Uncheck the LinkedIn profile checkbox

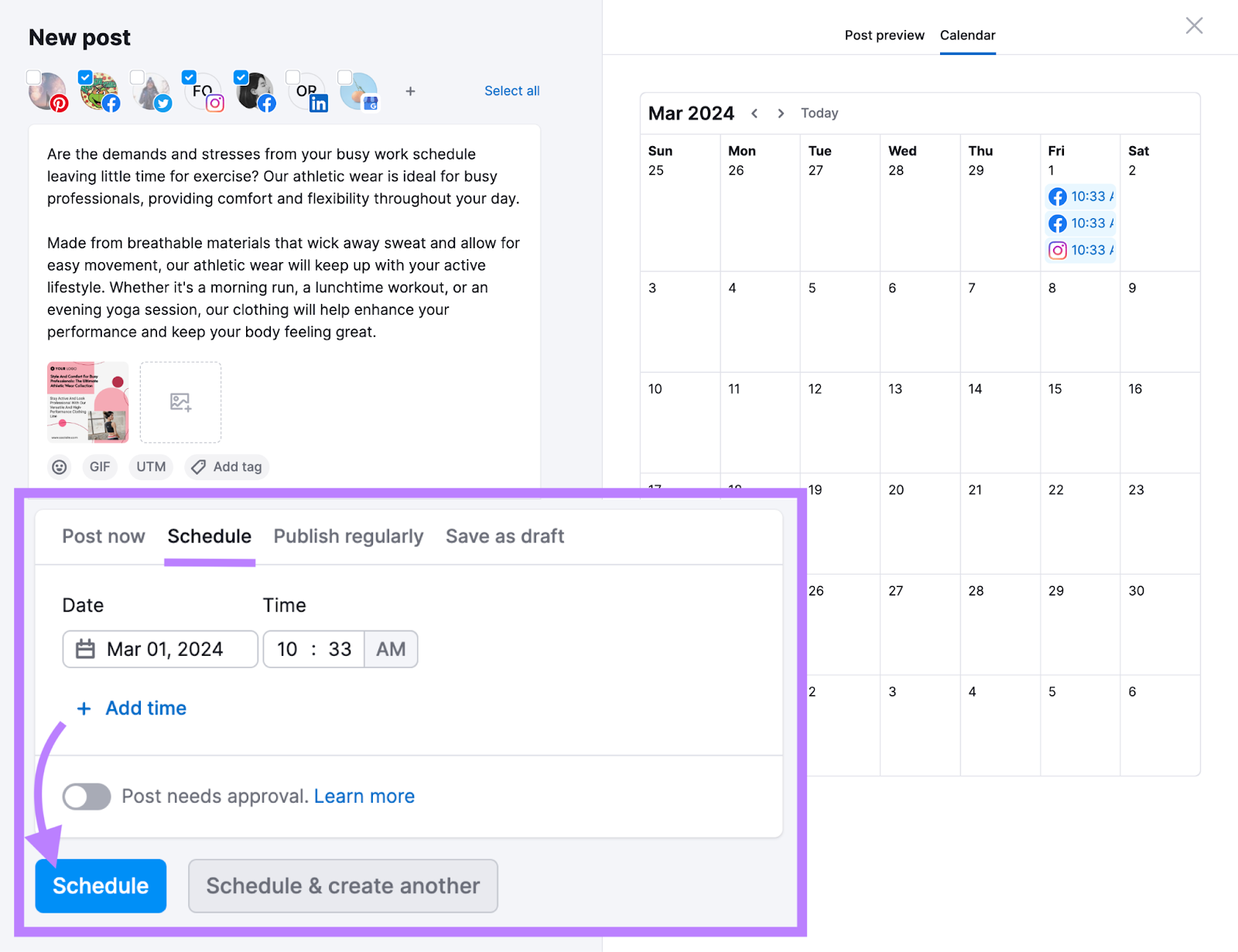(x=292, y=77)
